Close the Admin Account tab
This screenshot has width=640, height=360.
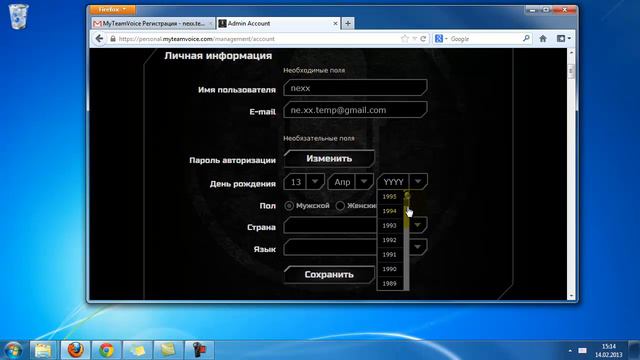point(335,24)
